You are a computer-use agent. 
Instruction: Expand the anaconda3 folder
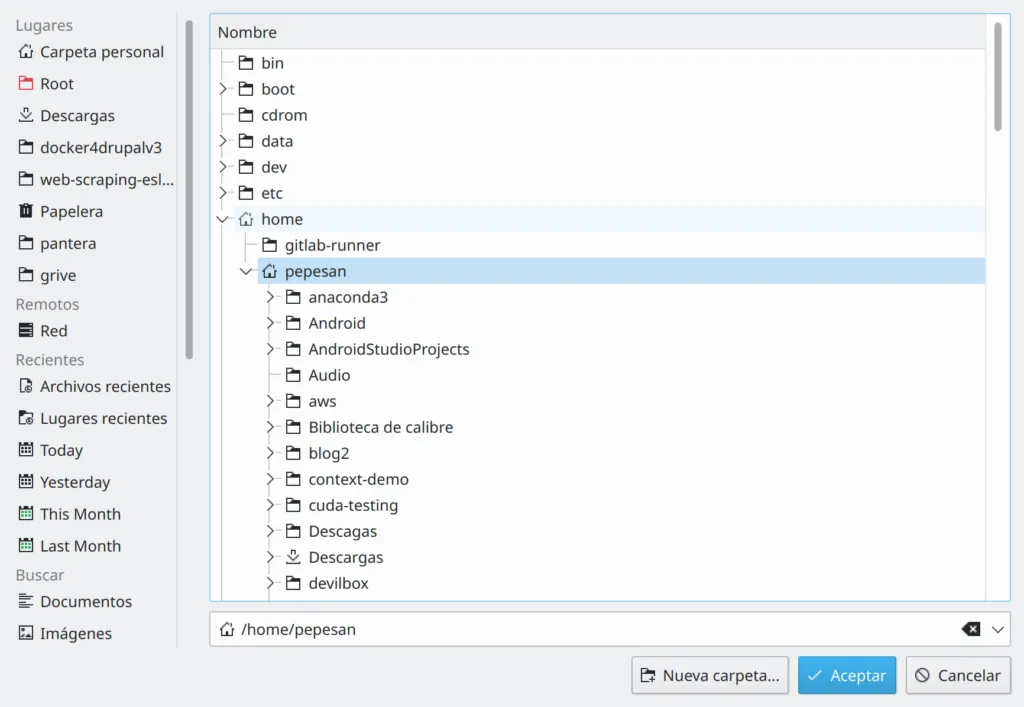click(x=270, y=297)
